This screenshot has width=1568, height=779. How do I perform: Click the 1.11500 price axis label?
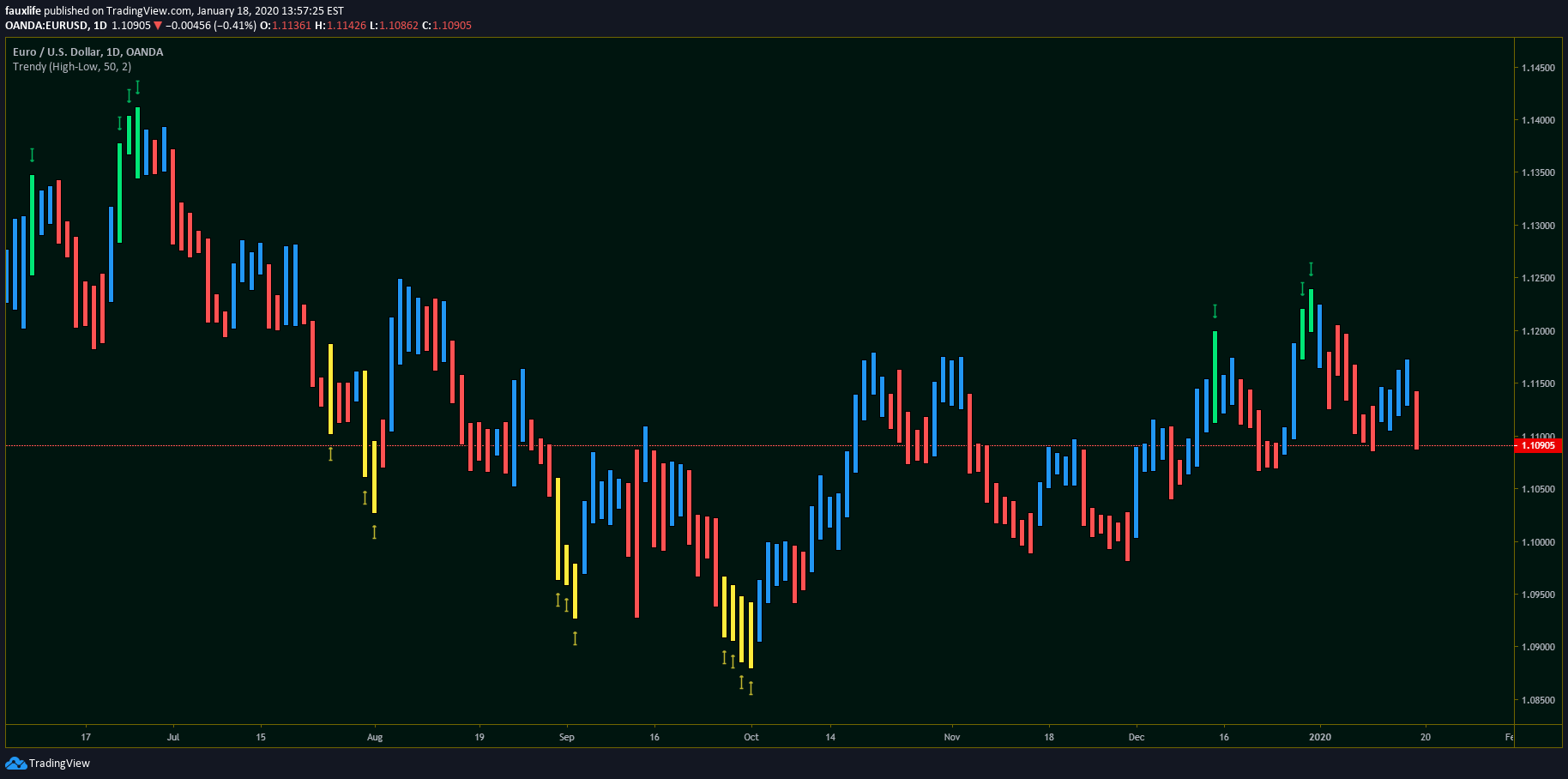(1538, 383)
